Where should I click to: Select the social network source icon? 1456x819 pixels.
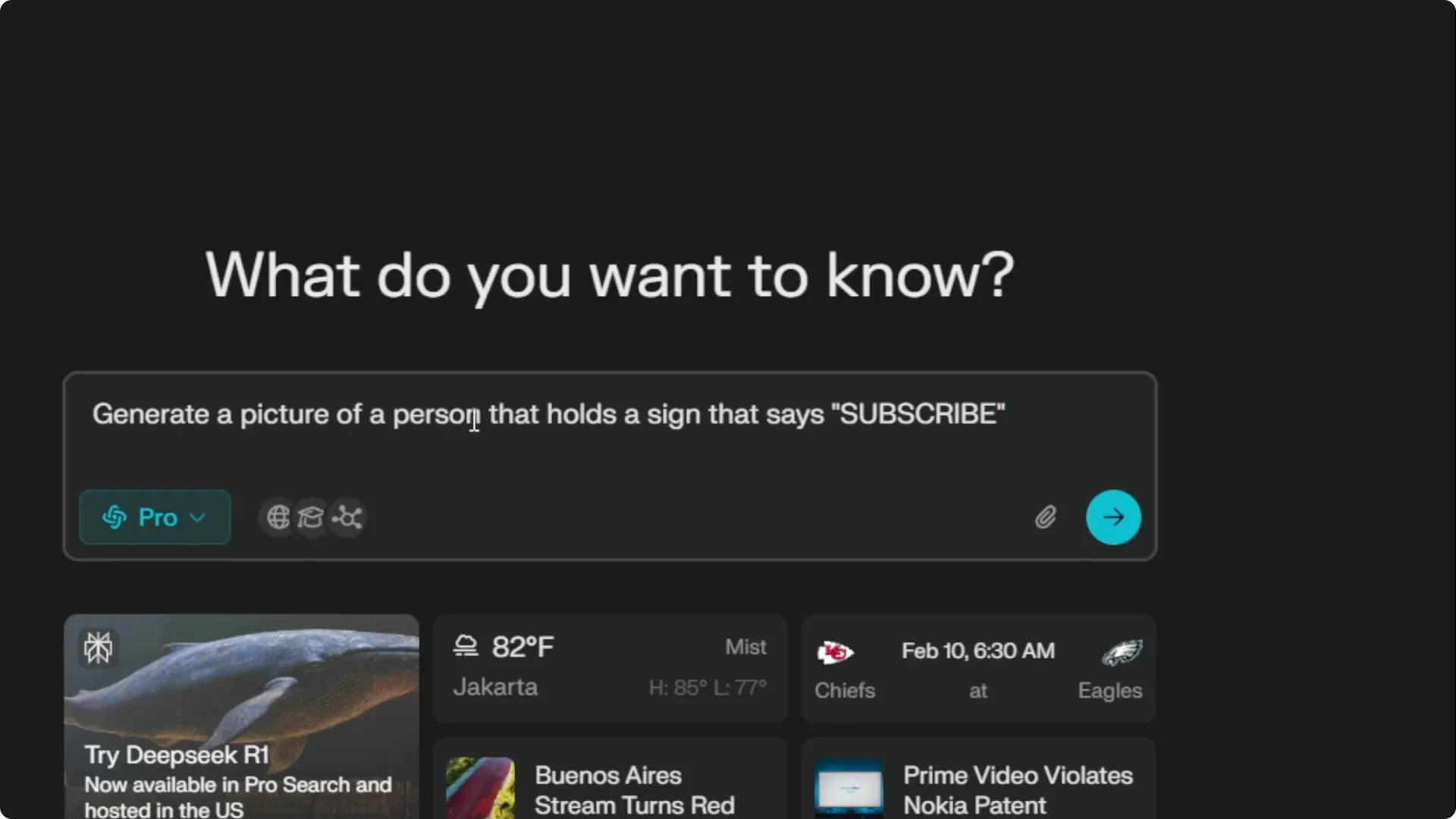point(348,517)
